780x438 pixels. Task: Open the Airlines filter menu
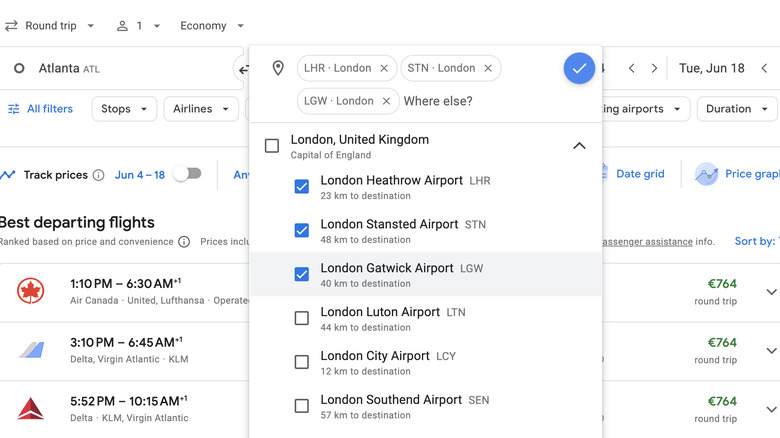200,109
